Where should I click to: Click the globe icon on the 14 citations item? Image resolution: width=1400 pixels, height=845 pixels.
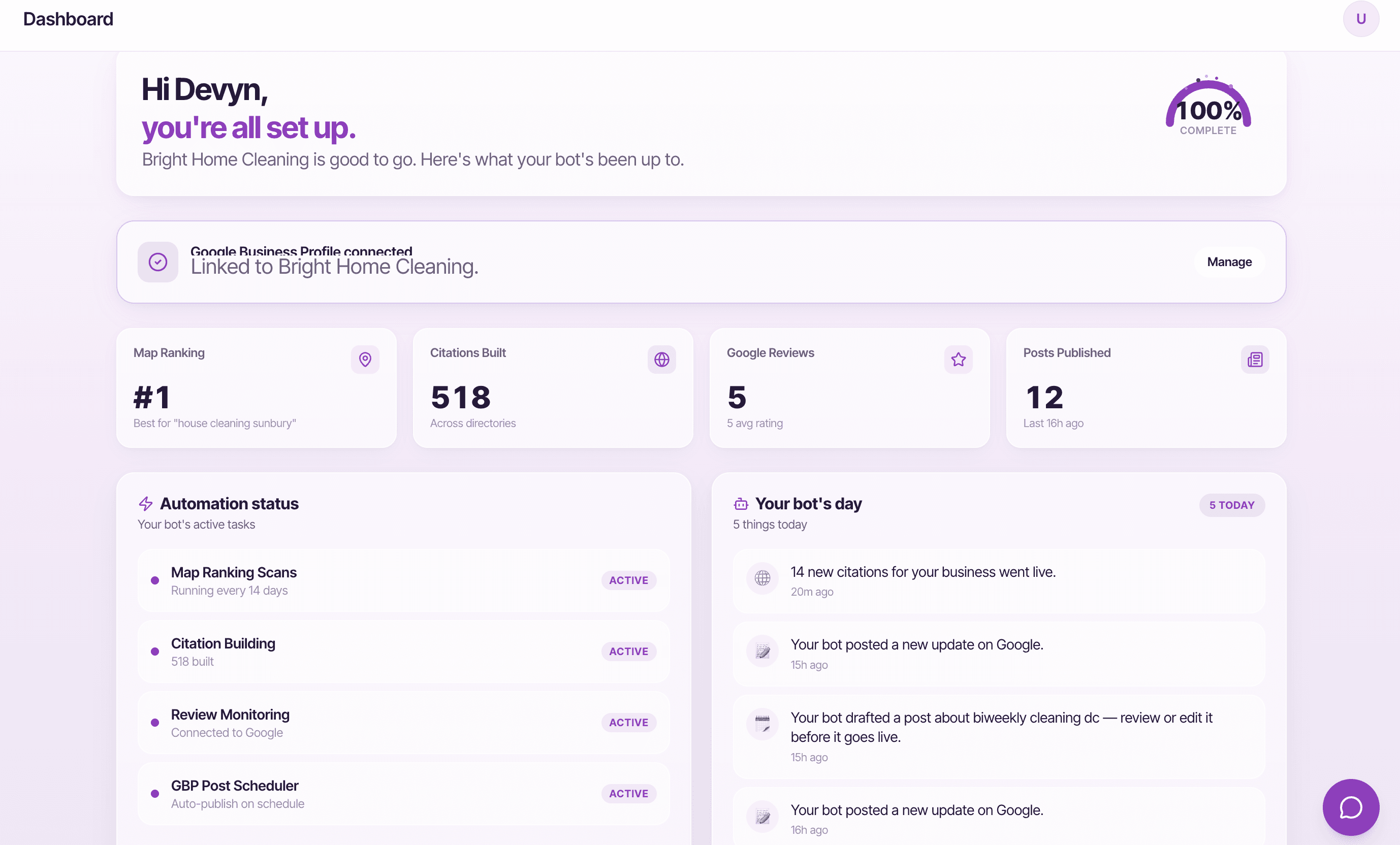coord(762,578)
